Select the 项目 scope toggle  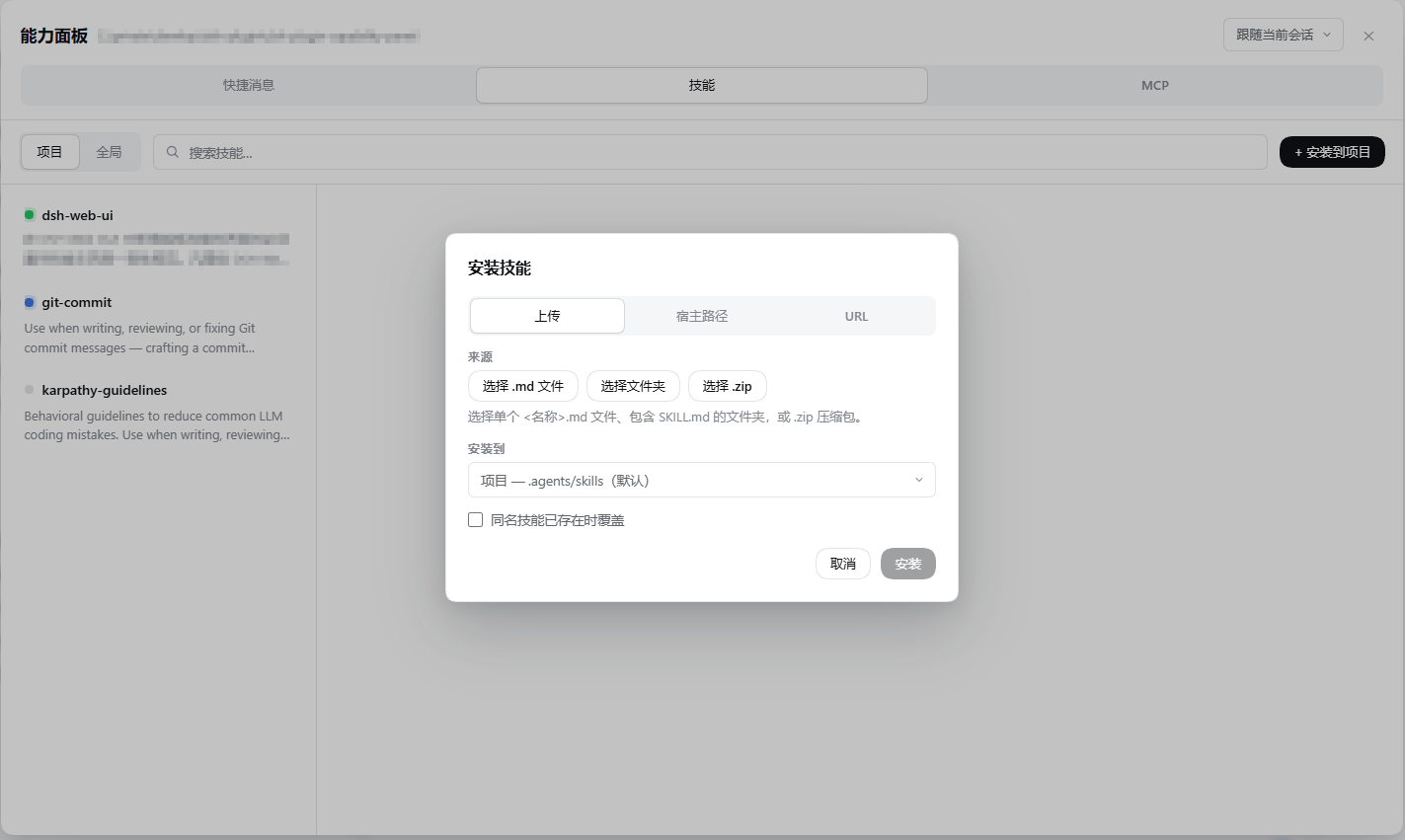pyautogui.click(x=49, y=152)
